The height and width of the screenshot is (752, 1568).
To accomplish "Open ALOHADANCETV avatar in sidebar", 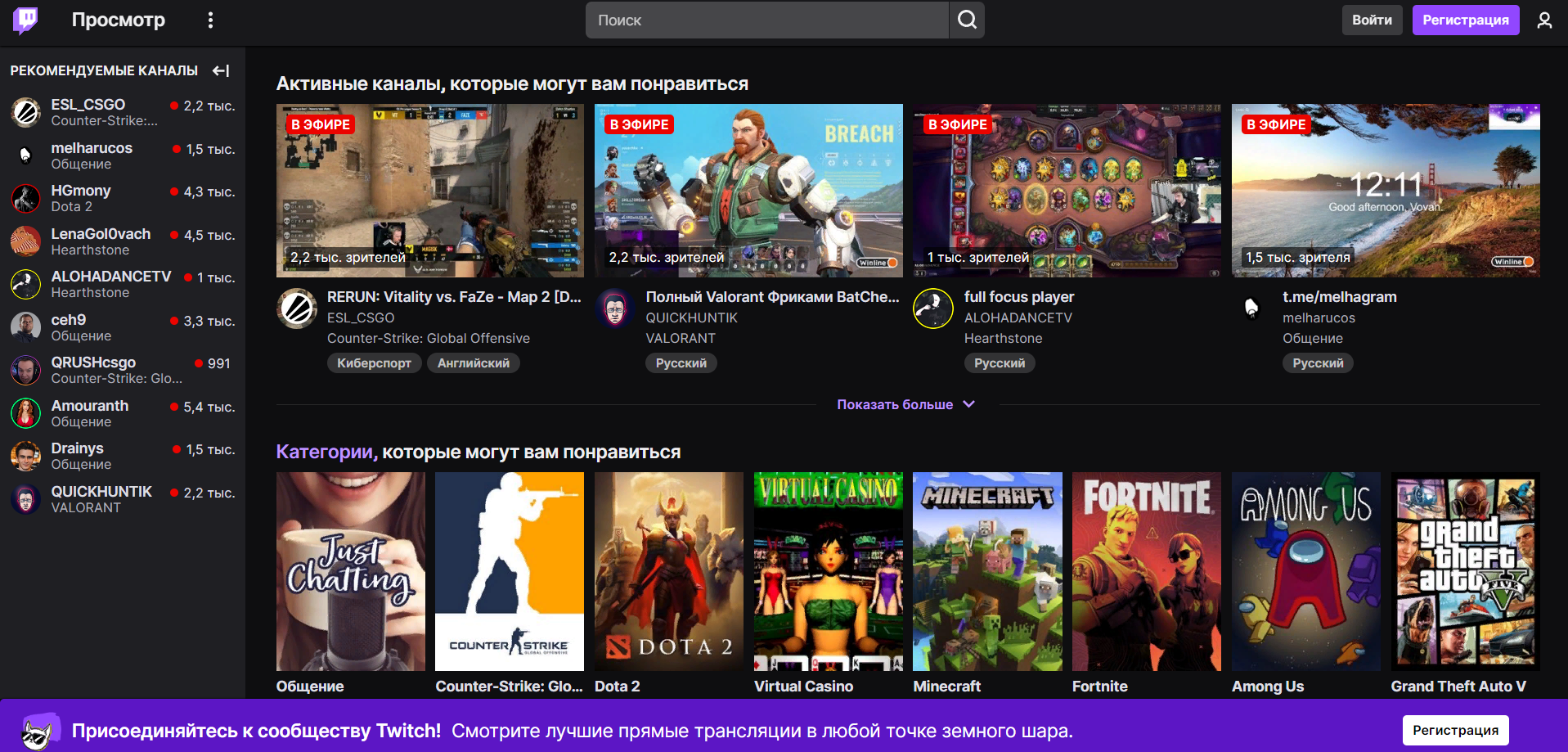I will 25,284.
